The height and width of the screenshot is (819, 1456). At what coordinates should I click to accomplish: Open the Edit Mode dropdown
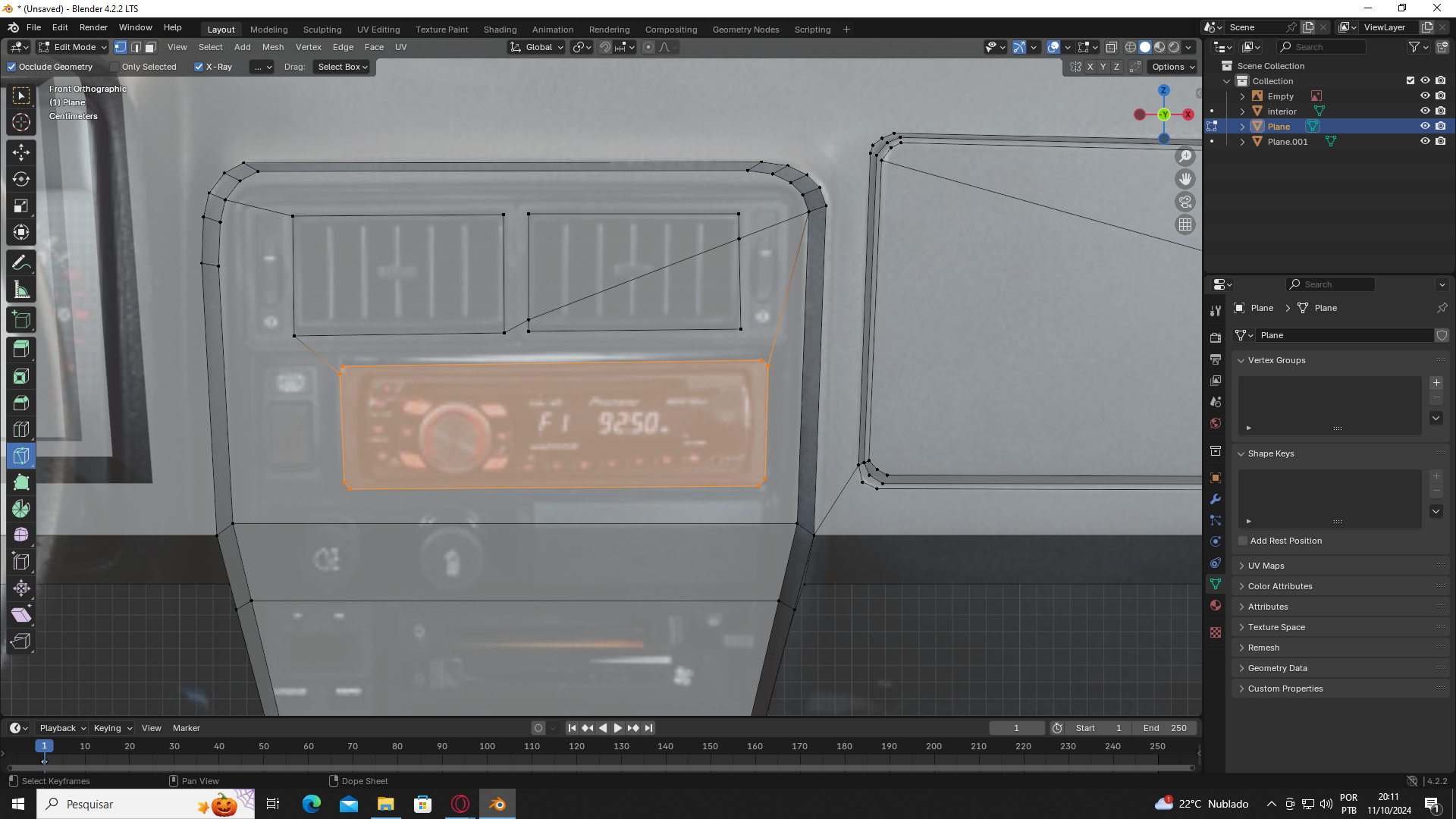tap(74, 47)
